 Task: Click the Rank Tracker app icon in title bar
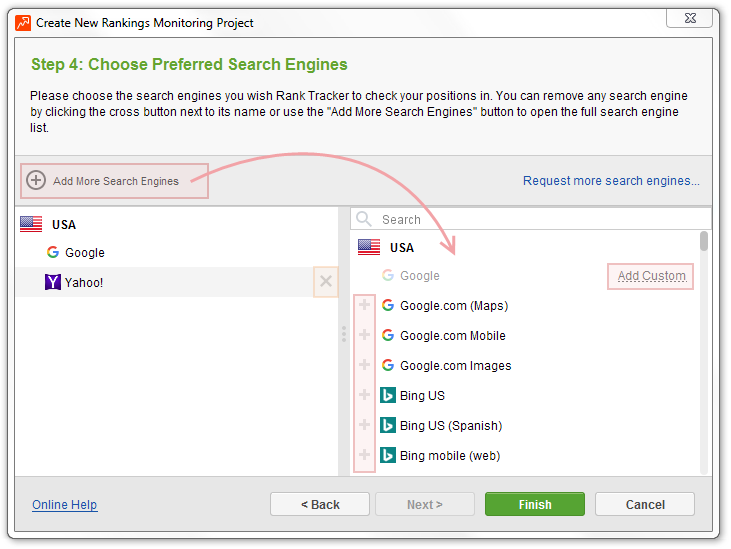pyautogui.click(x=23, y=22)
